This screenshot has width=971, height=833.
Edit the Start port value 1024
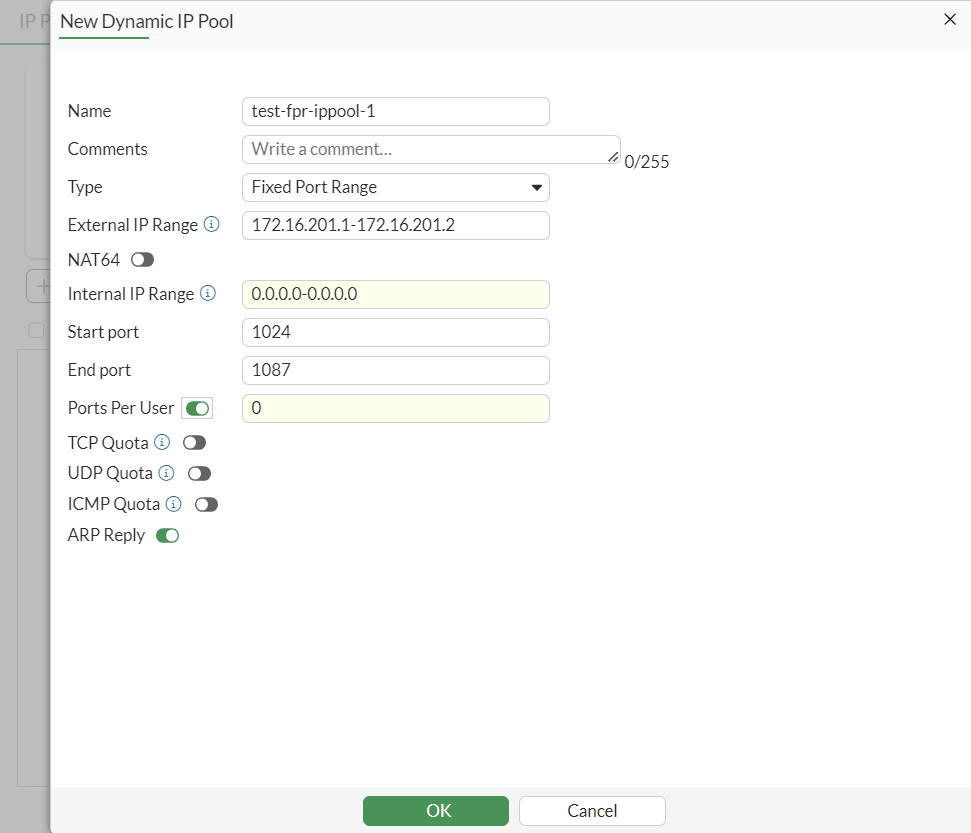point(395,331)
